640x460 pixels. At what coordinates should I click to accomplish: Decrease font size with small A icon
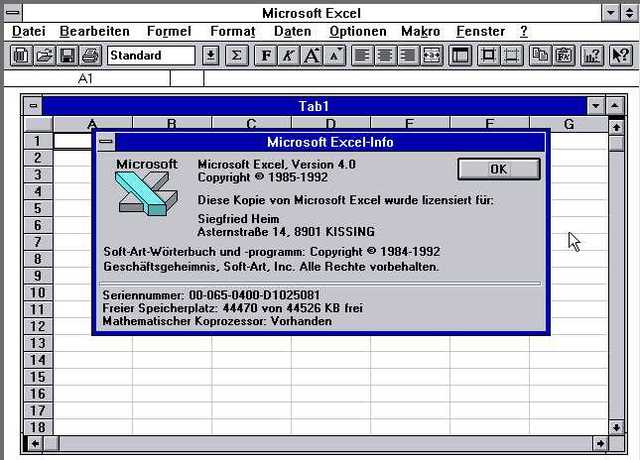point(335,55)
